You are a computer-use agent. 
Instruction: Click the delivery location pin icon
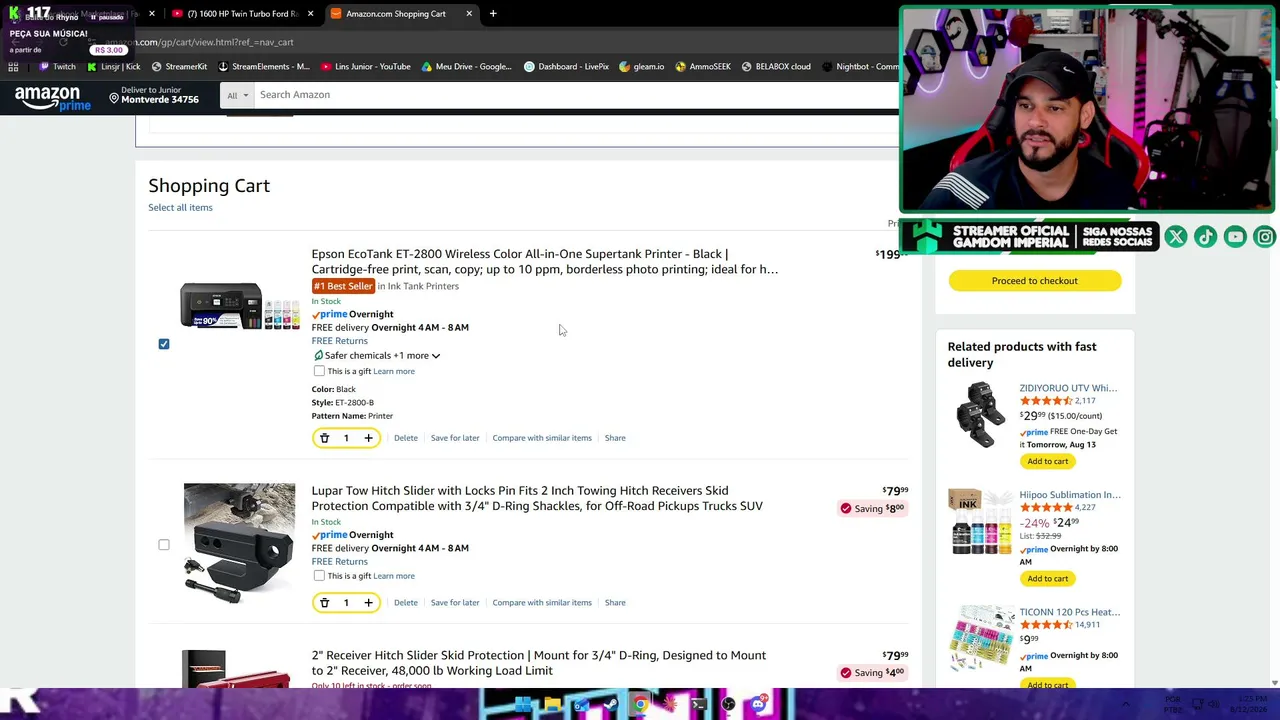coord(114,98)
